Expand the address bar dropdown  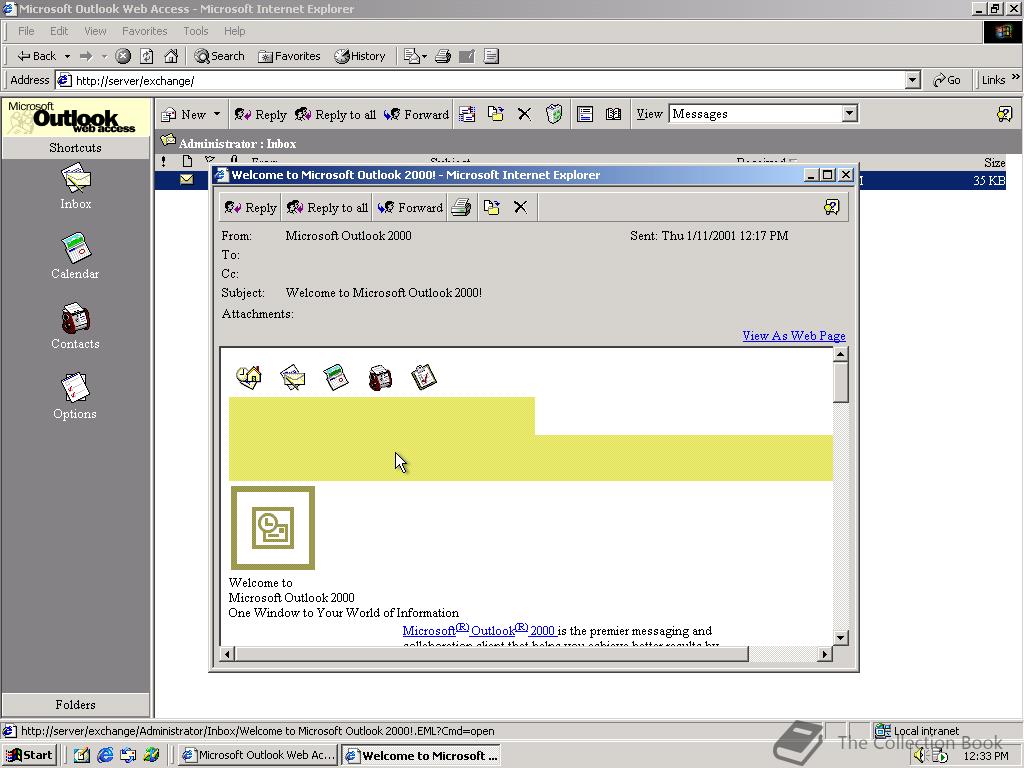(913, 80)
